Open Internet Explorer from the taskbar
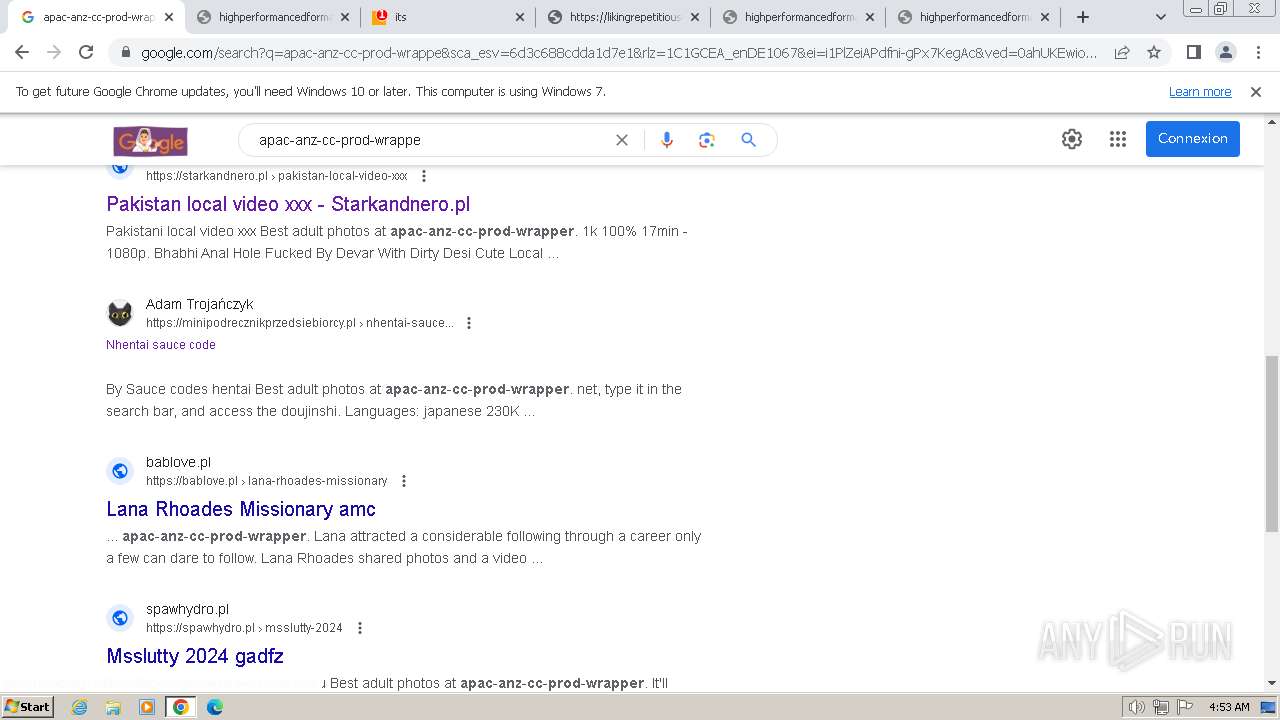1280x720 pixels. [80, 707]
